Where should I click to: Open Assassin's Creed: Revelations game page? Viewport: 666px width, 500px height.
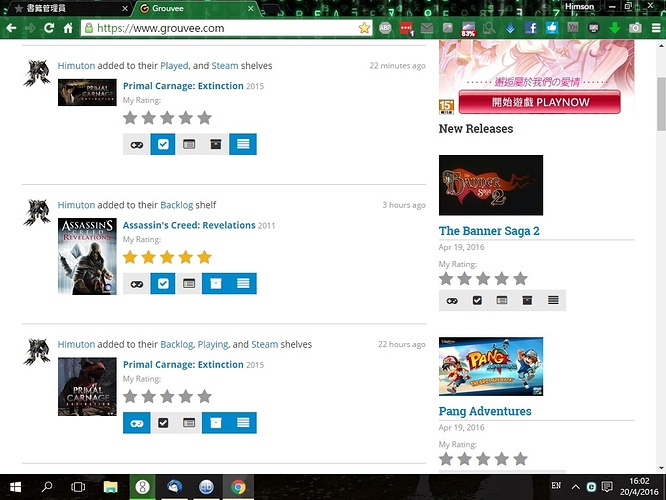pos(189,225)
